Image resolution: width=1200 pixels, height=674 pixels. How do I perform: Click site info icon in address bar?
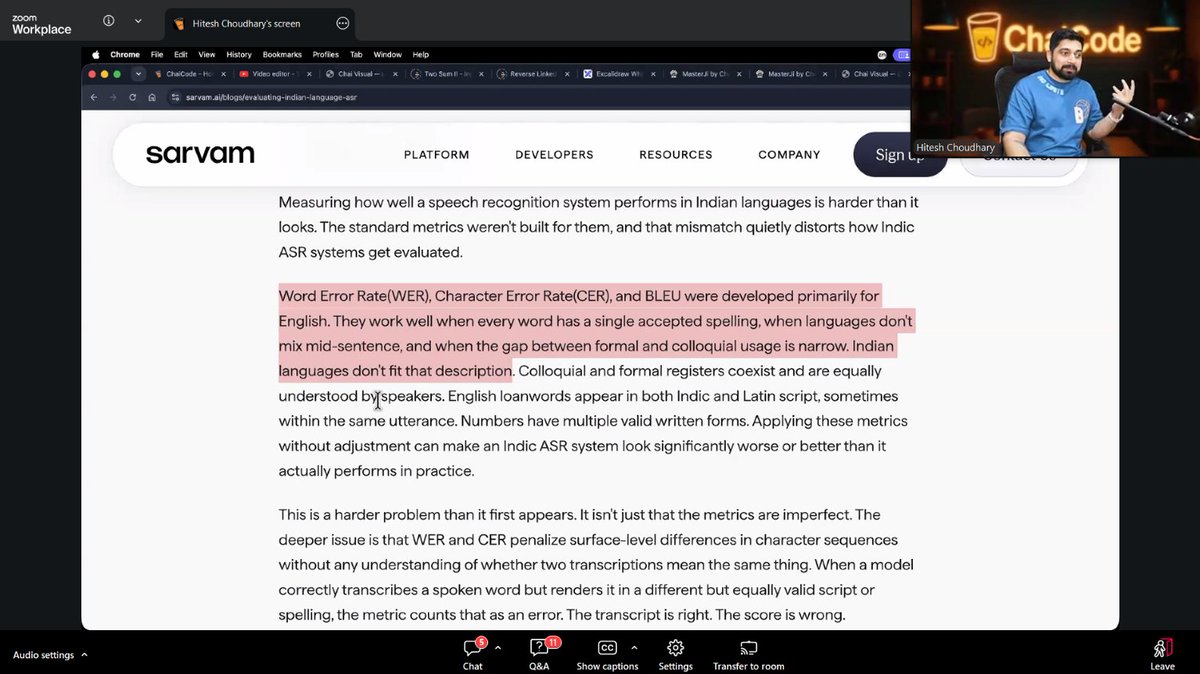coord(174,97)
